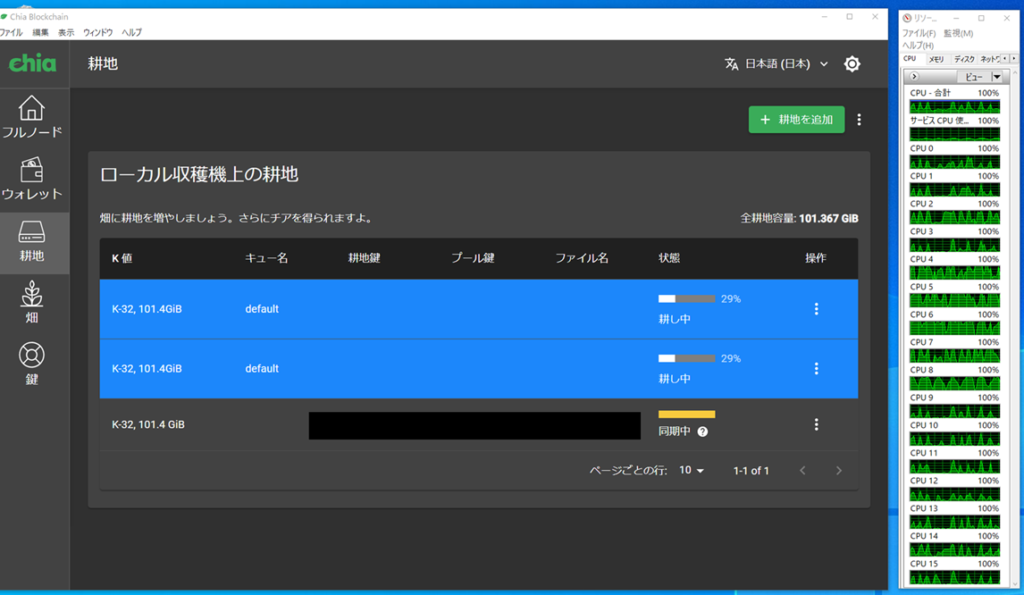Open actions menu for first 耕し中 row

tap(816, 309)
